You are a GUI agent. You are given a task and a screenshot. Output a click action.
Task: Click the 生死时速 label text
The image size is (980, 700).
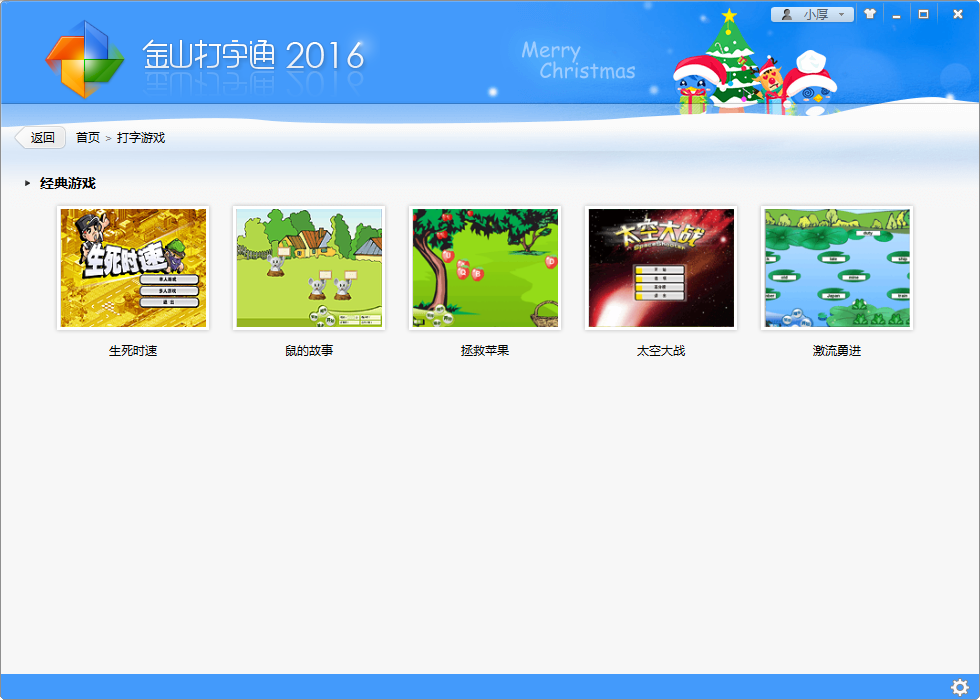click(x=133, y=351)
